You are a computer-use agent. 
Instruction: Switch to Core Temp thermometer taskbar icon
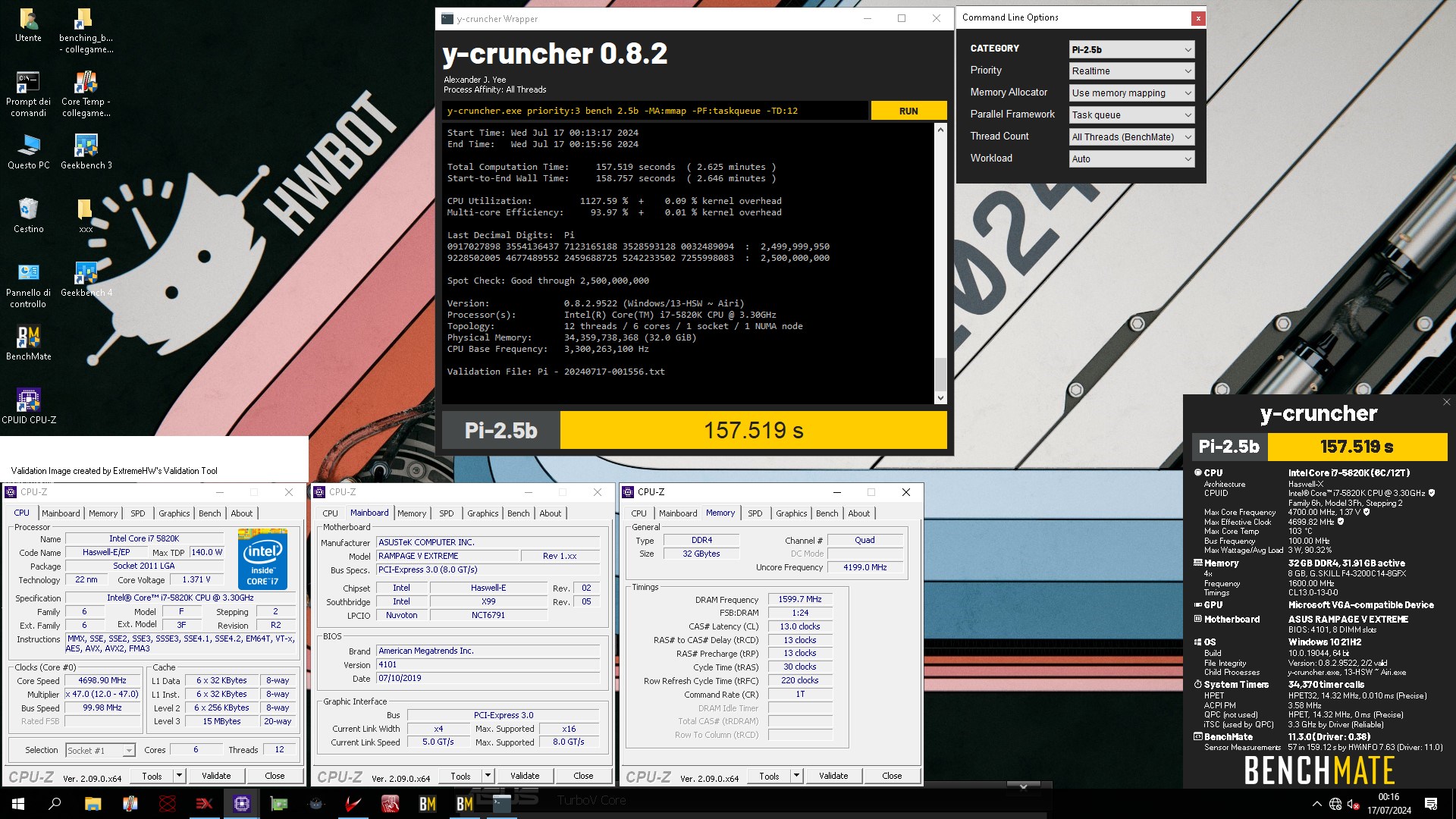pyautogui.click(x=130, y=804)
